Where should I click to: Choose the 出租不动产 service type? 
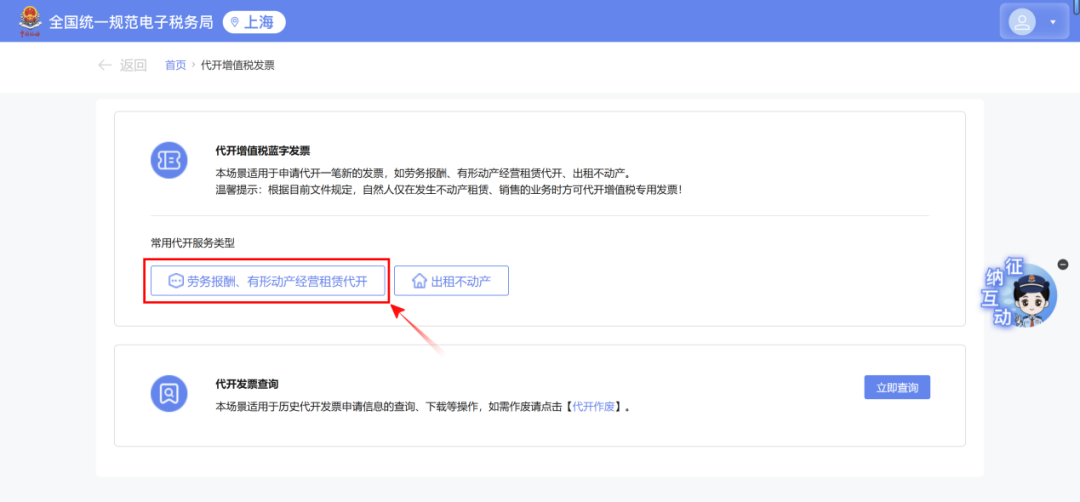click(451, 281)
